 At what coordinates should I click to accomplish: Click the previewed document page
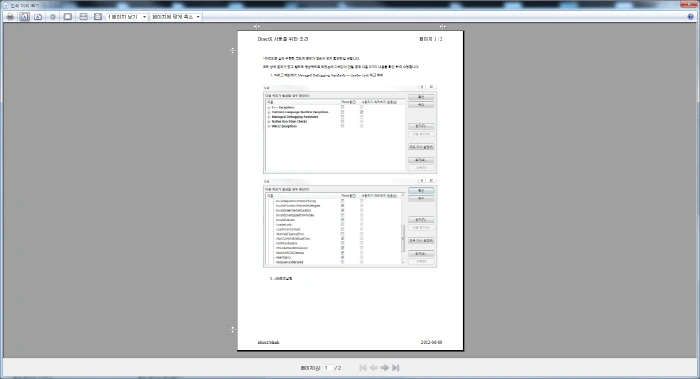(x=350, y=191)
